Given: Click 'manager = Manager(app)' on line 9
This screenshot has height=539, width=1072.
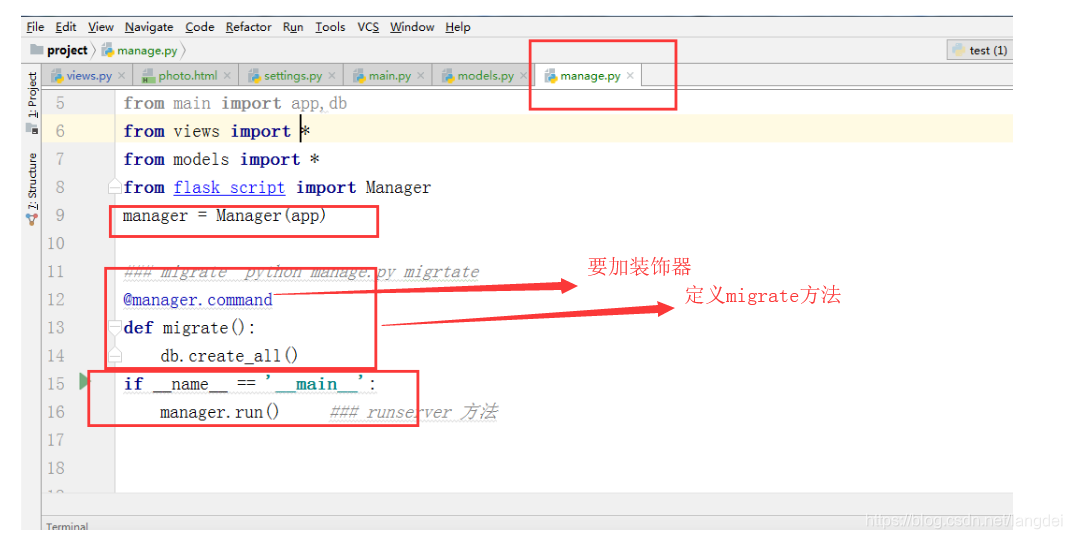Looking at the screenshot, I should pos(224,215).
